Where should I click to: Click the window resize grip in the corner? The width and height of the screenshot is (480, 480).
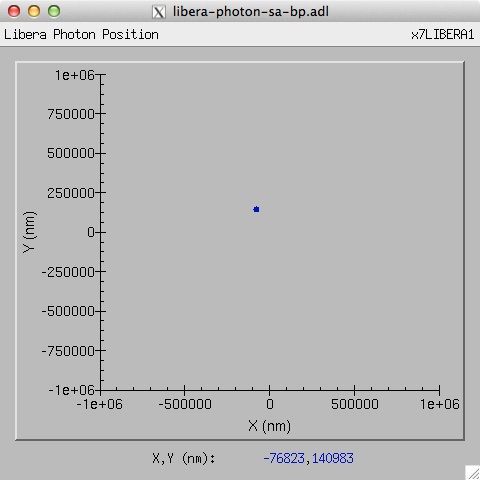473,473
